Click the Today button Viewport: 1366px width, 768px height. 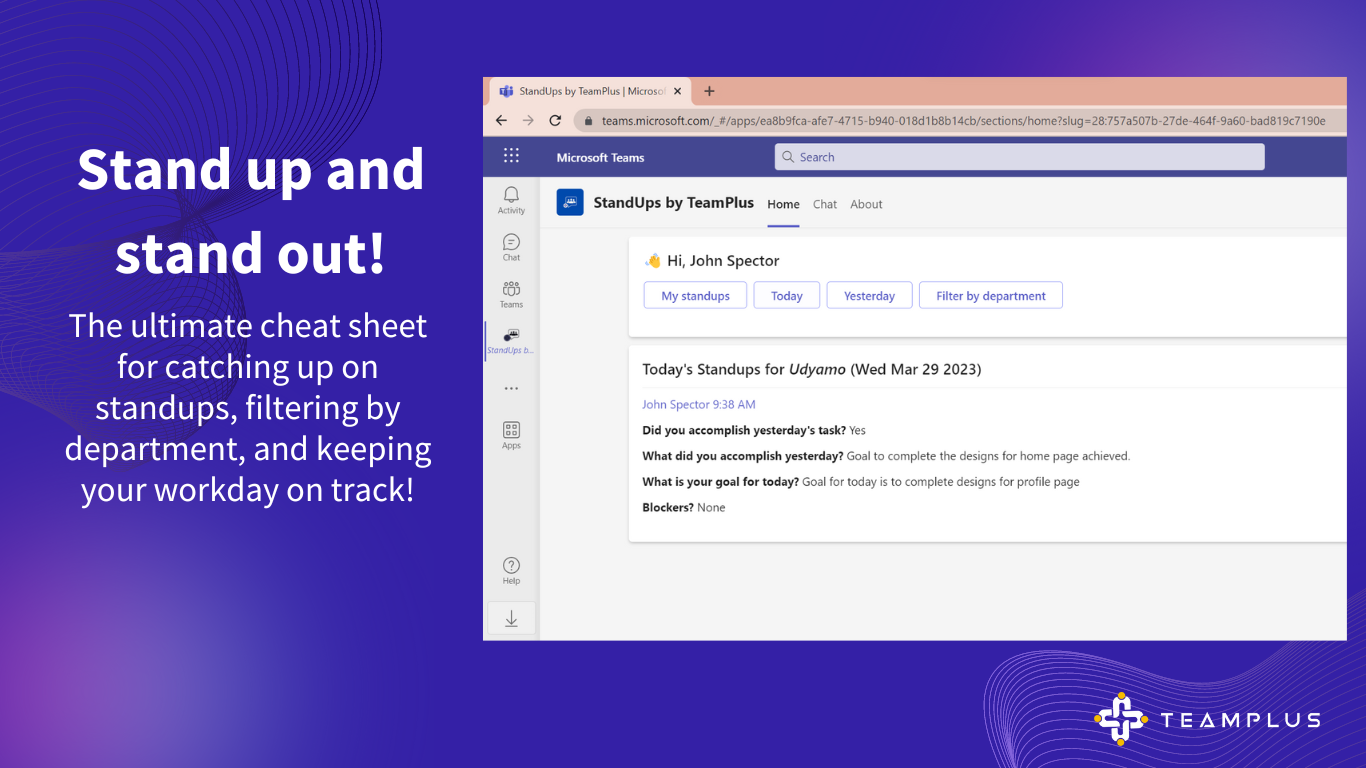point(787,296)
